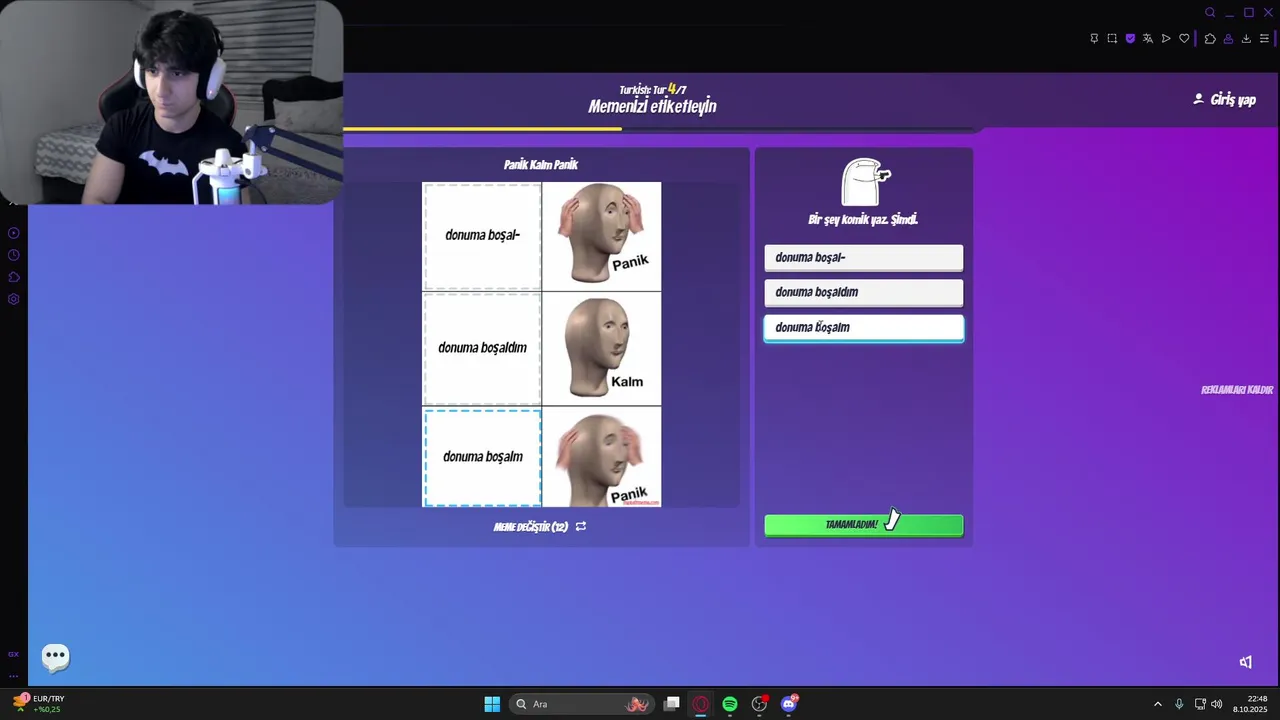Open the chat bubble icon
The image size is (1280, 720).
(x=56, y=657)
